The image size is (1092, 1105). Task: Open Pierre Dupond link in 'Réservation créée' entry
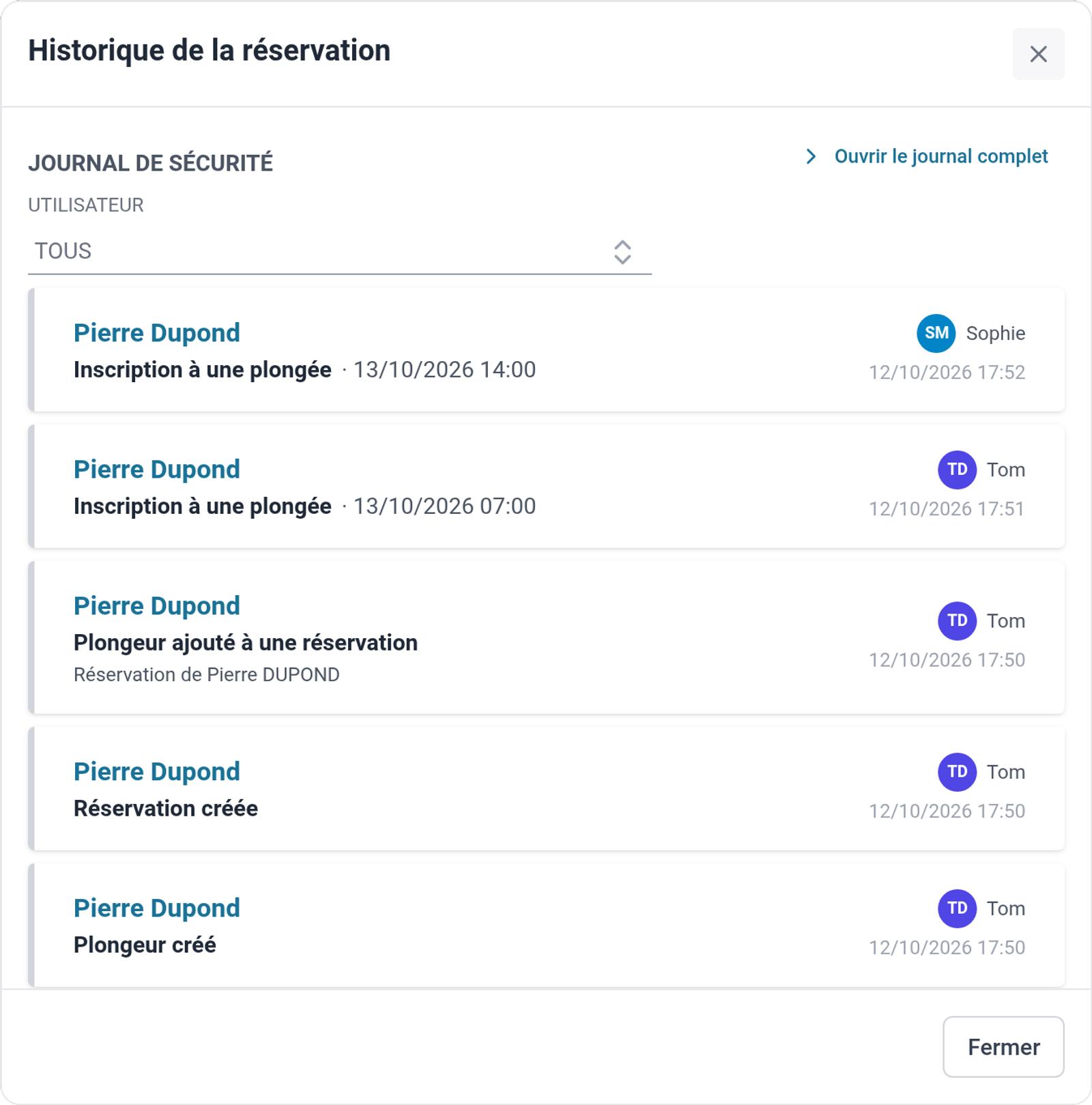[157, 772]
